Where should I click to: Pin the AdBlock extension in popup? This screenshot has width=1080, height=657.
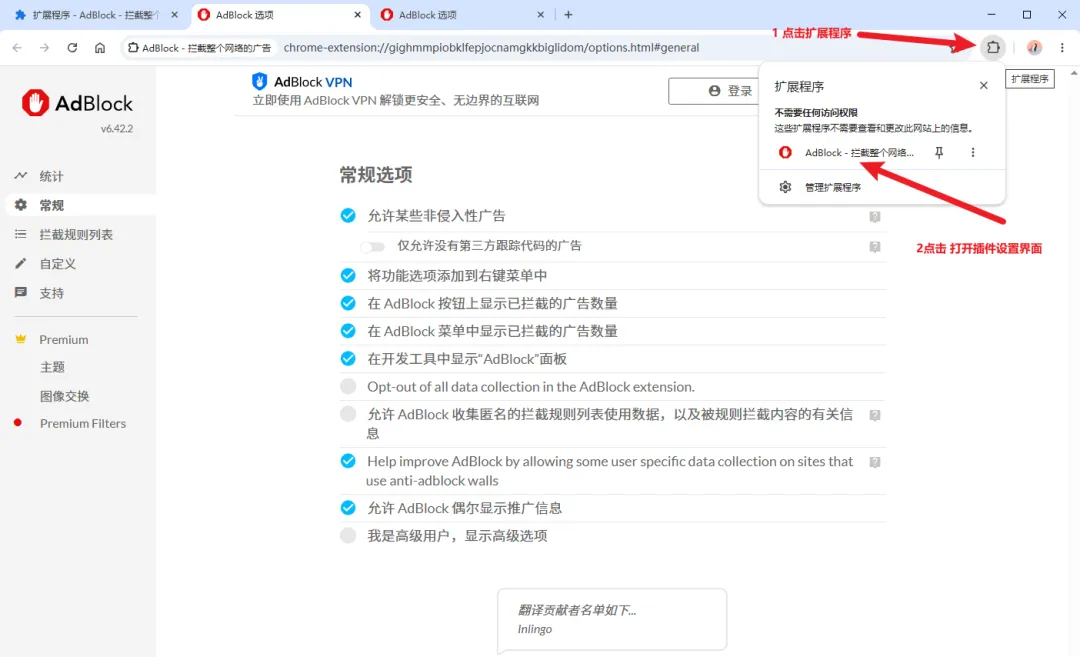[x=939, y=152]
